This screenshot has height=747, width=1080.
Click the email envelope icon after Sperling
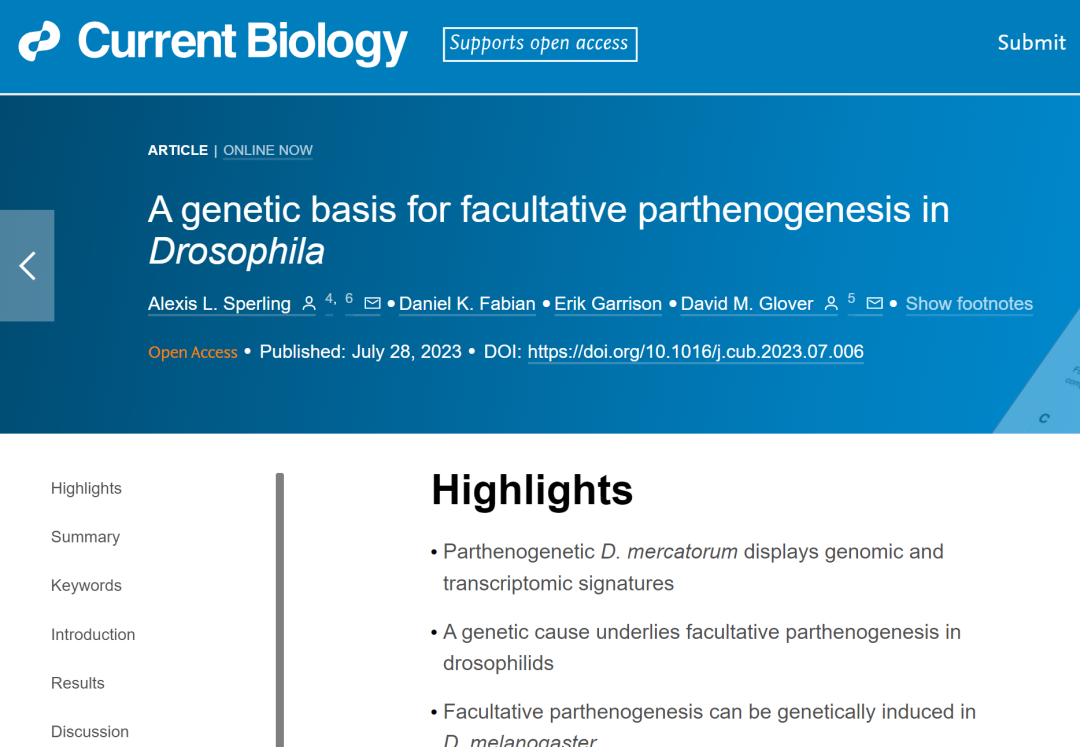(373, 304)
